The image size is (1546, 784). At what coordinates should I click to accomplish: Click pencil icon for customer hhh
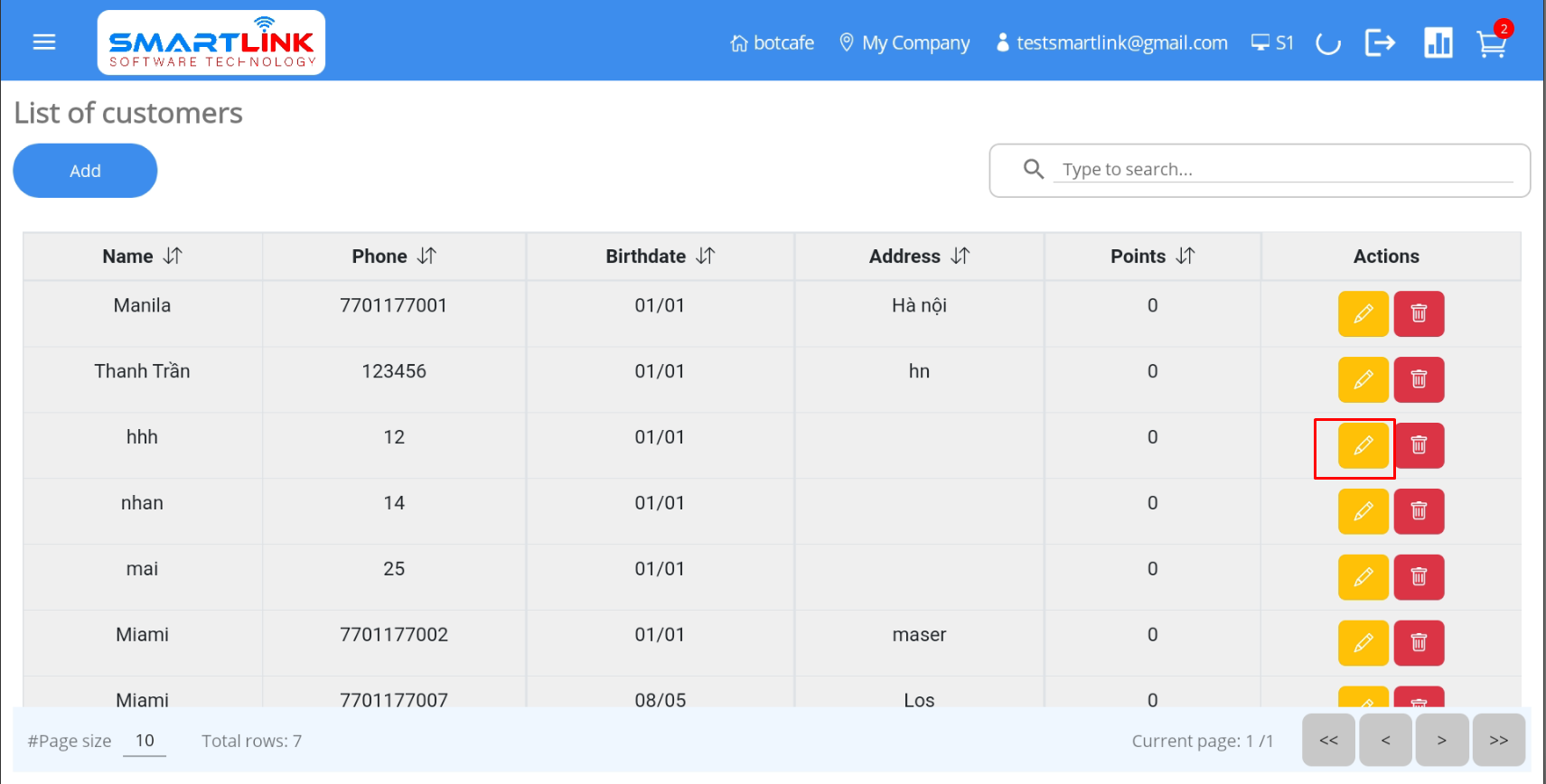(x=1363, y=445)
